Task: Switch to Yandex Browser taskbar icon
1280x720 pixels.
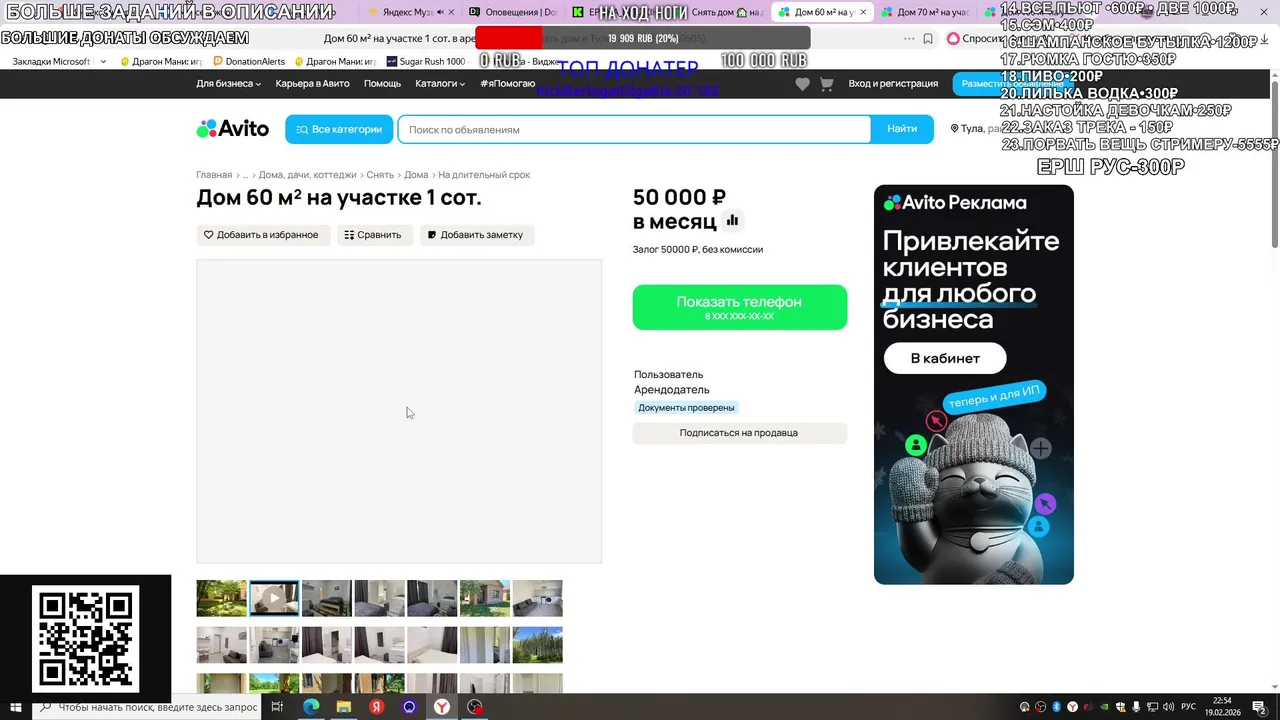Action: tap(442, 707)
